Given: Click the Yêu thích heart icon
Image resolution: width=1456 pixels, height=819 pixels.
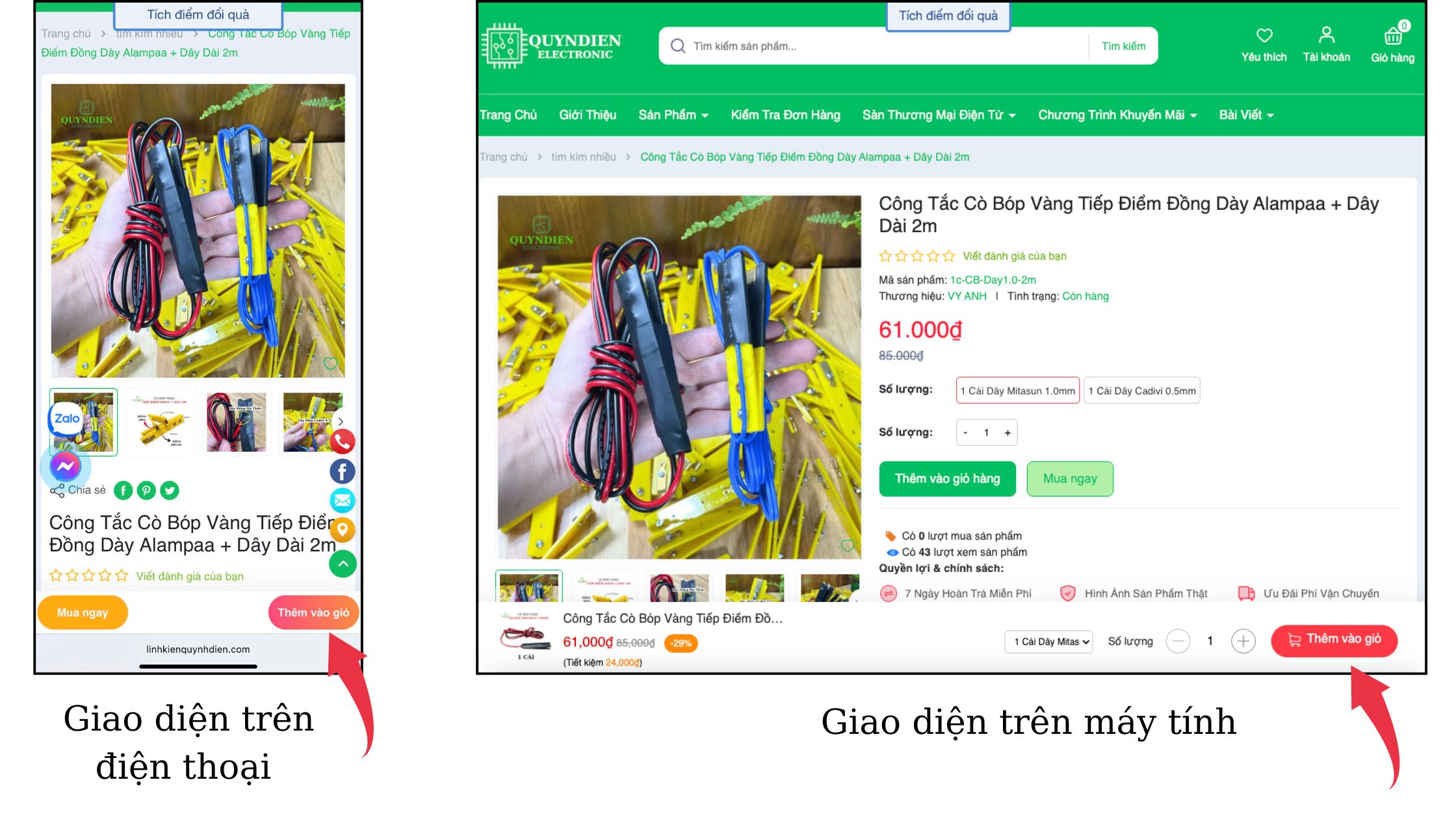Looking at the screenshot, I should point(1264,35).
